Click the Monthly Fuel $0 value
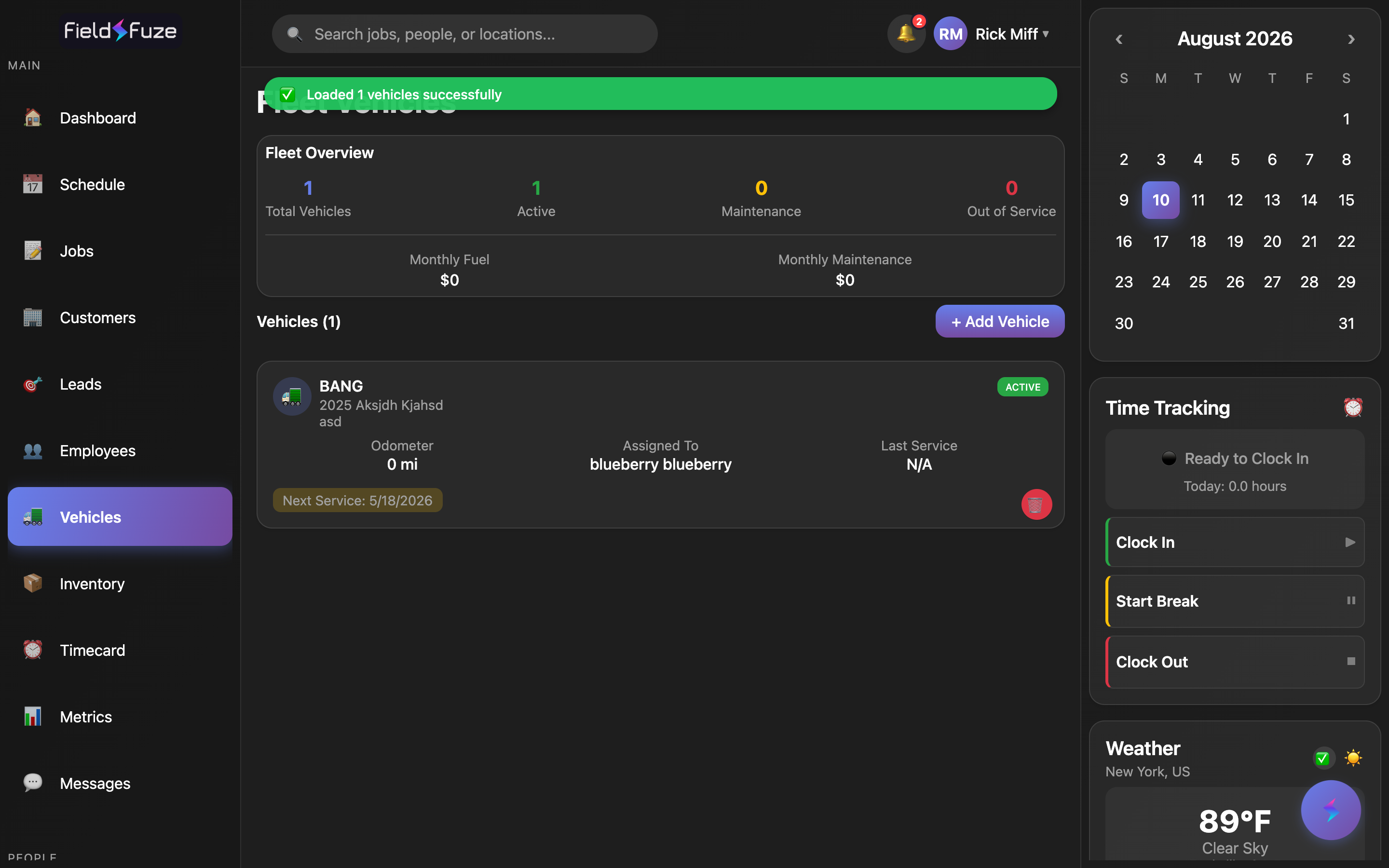1389x868 pixels. coord(449,280)
